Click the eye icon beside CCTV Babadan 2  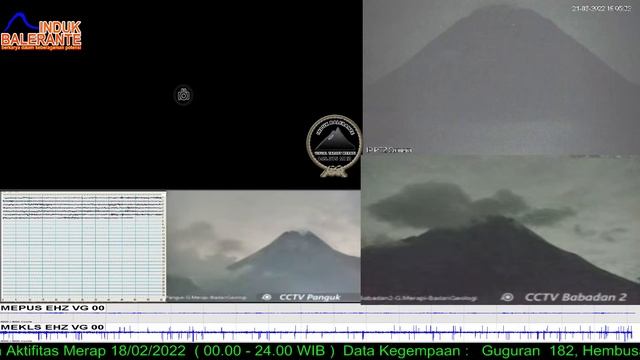(x=507, y=297)
